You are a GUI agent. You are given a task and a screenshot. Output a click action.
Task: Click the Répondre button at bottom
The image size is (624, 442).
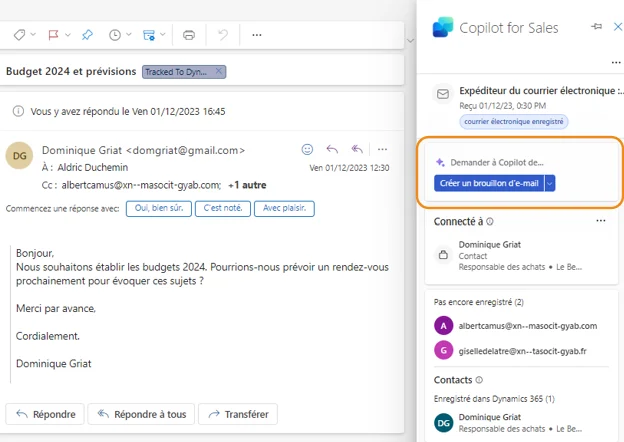(x=45, y=414)
